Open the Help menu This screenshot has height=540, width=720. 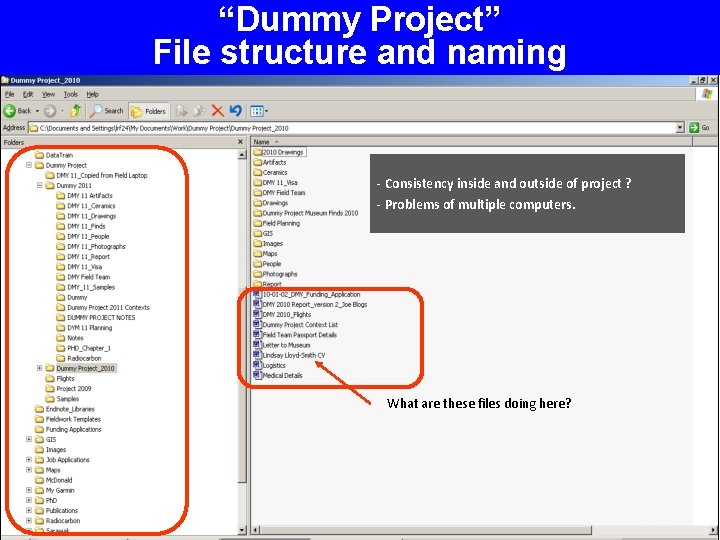[x=93, y=94]
